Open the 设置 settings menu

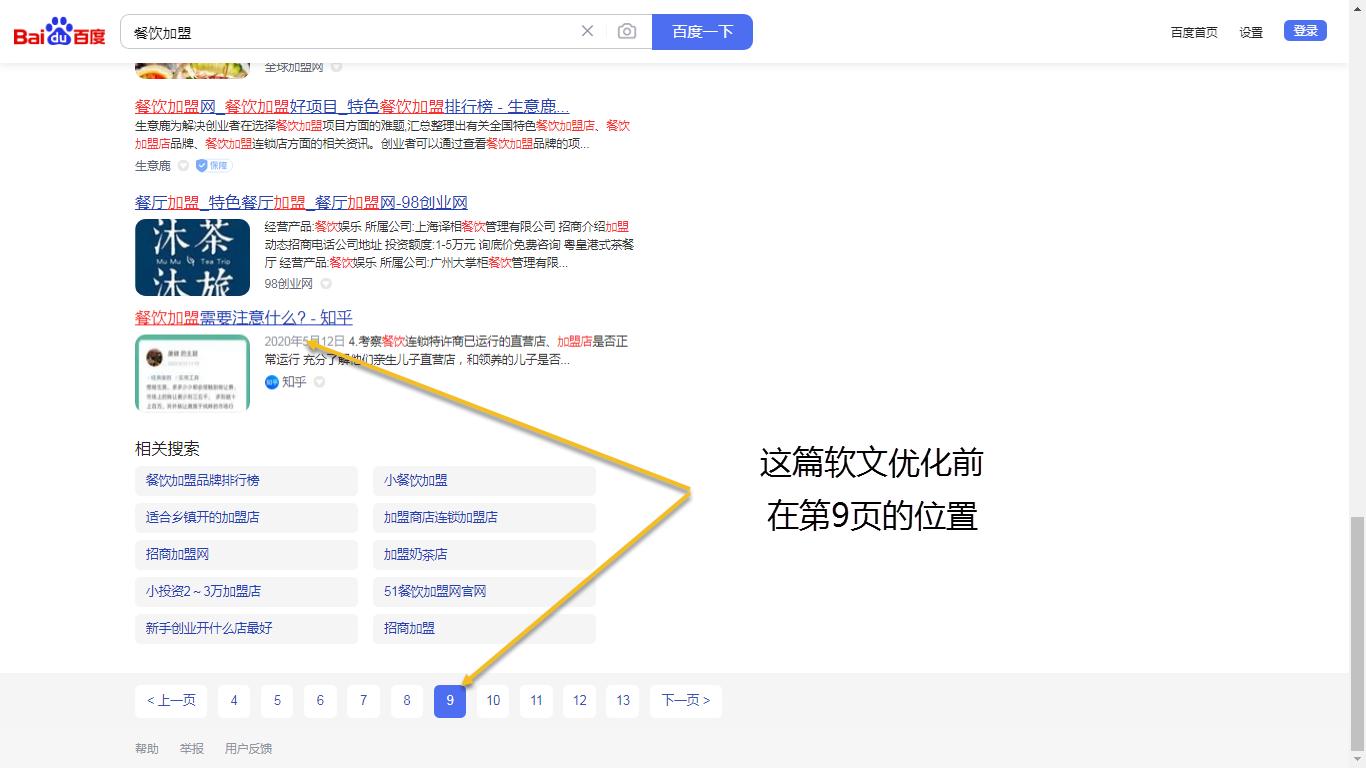1251,31
